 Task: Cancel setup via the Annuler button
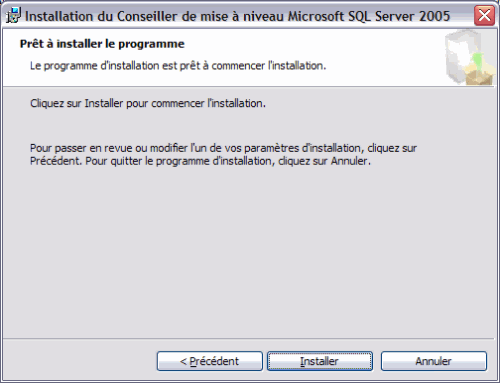(434, 361)
